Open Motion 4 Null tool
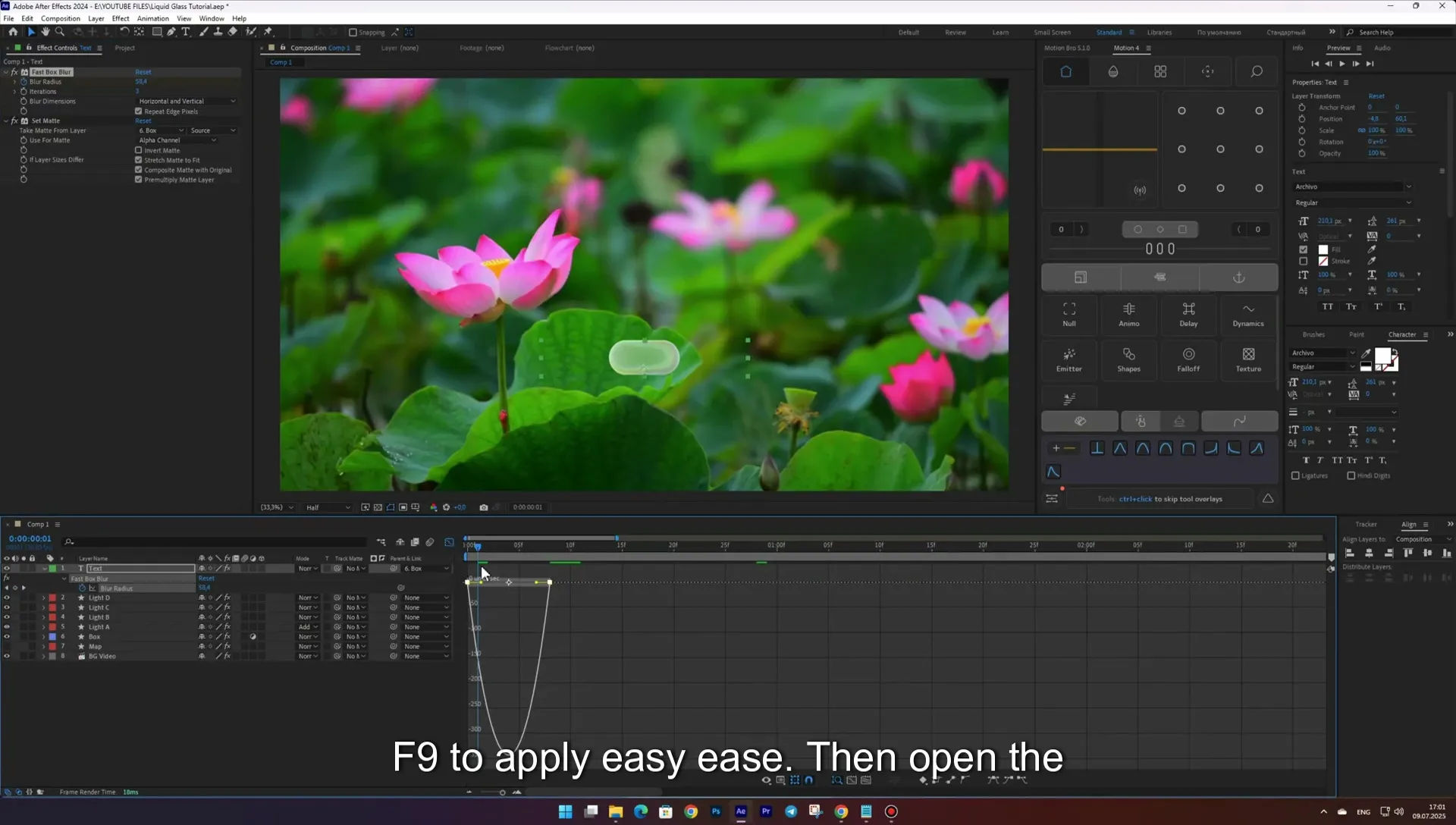 (x=1069, y=315)
